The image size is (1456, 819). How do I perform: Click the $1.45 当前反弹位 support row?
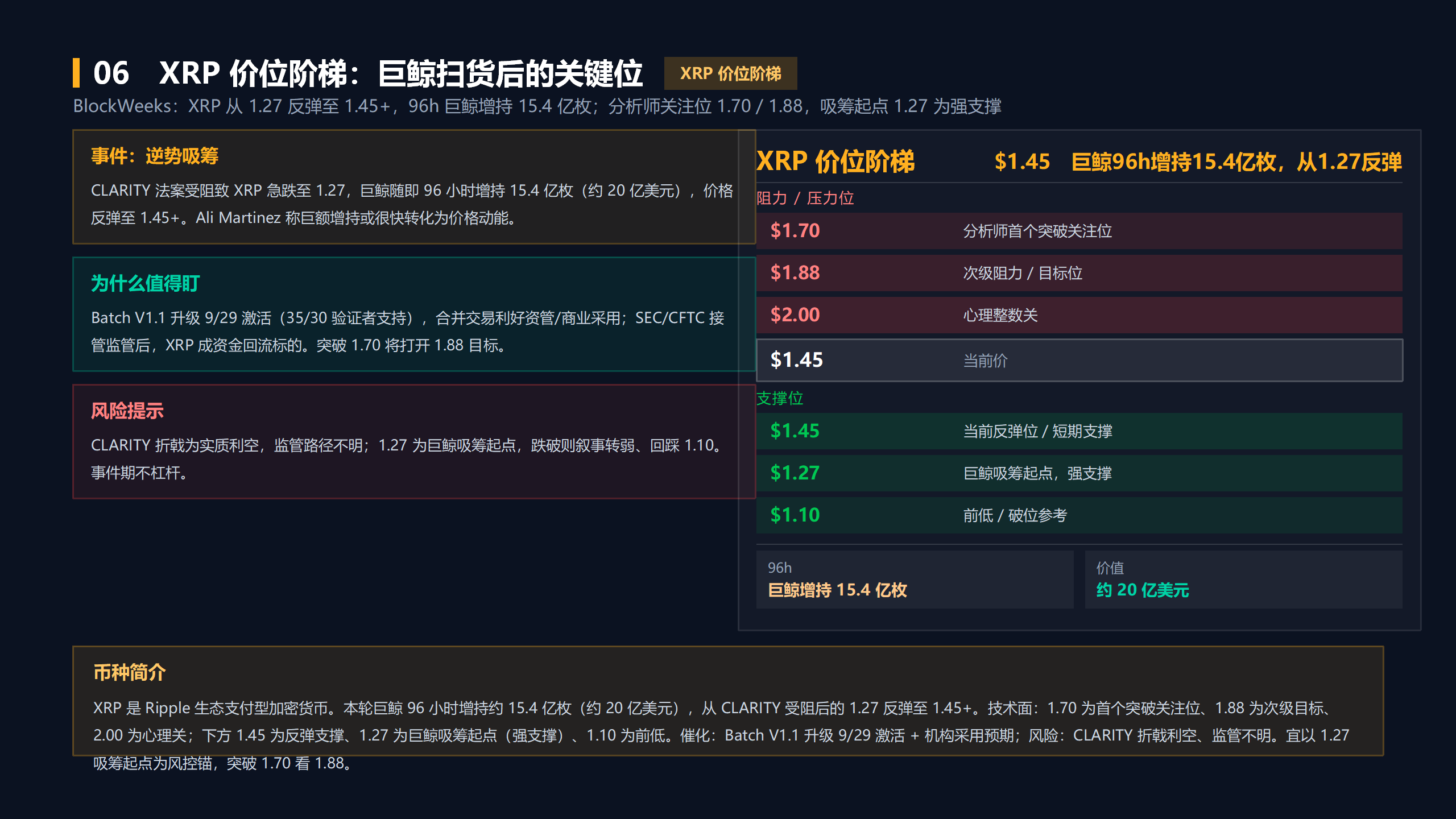1079,431
